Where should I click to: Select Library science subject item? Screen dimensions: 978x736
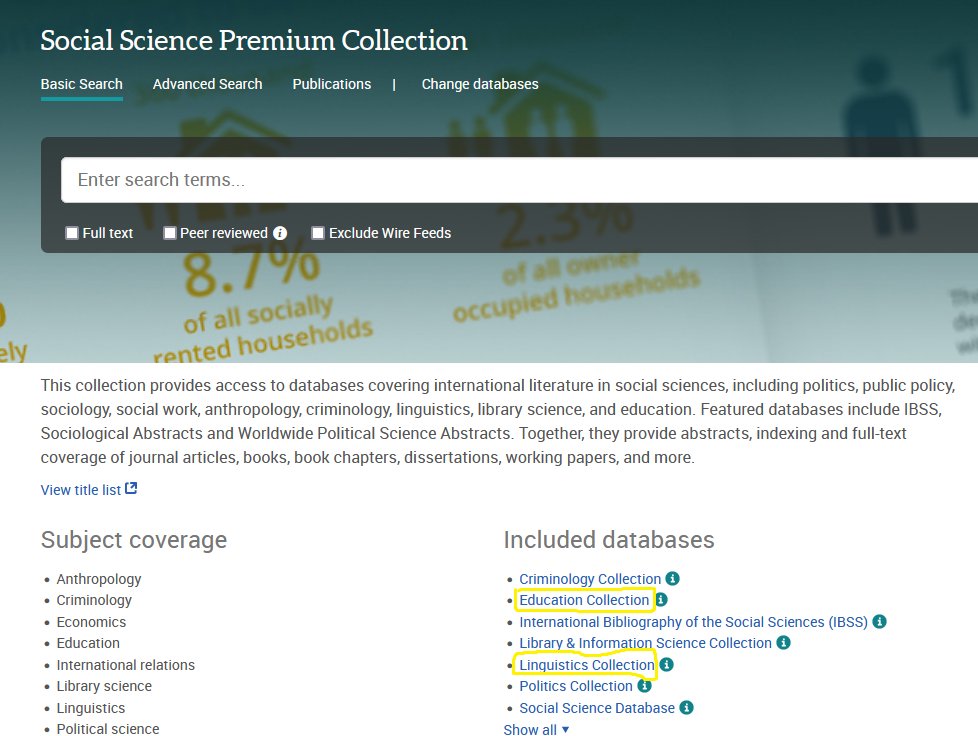tap(104, 686)
